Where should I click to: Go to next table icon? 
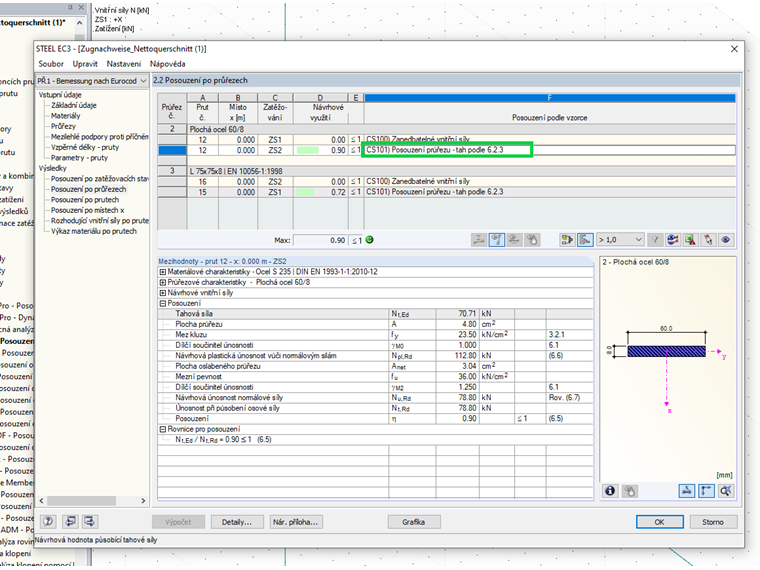click(x=90, y=522)
